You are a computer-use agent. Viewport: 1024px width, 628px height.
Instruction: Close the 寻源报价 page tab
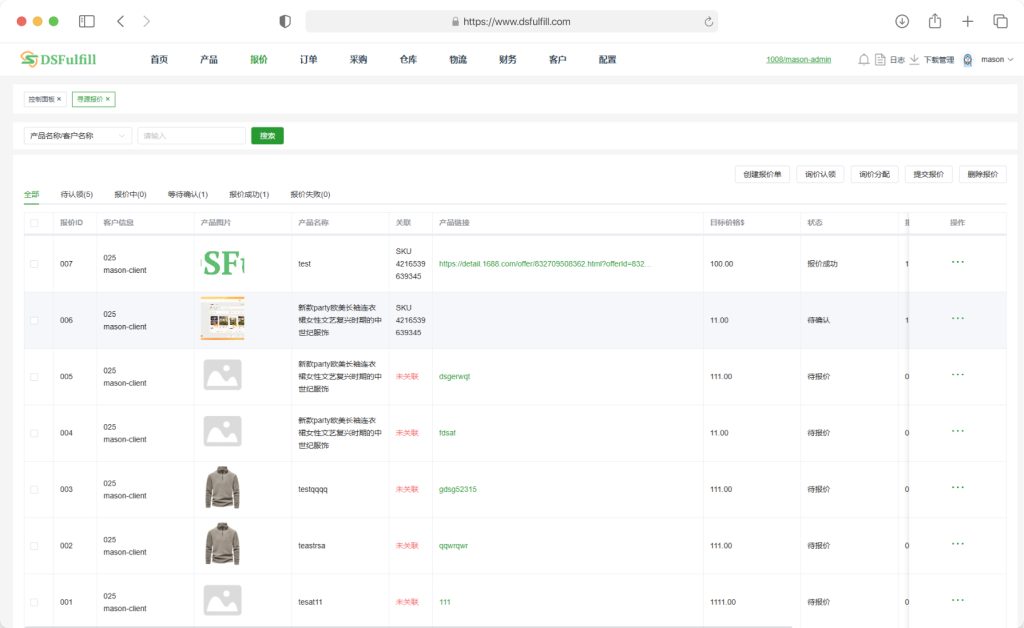pos(108,99)
